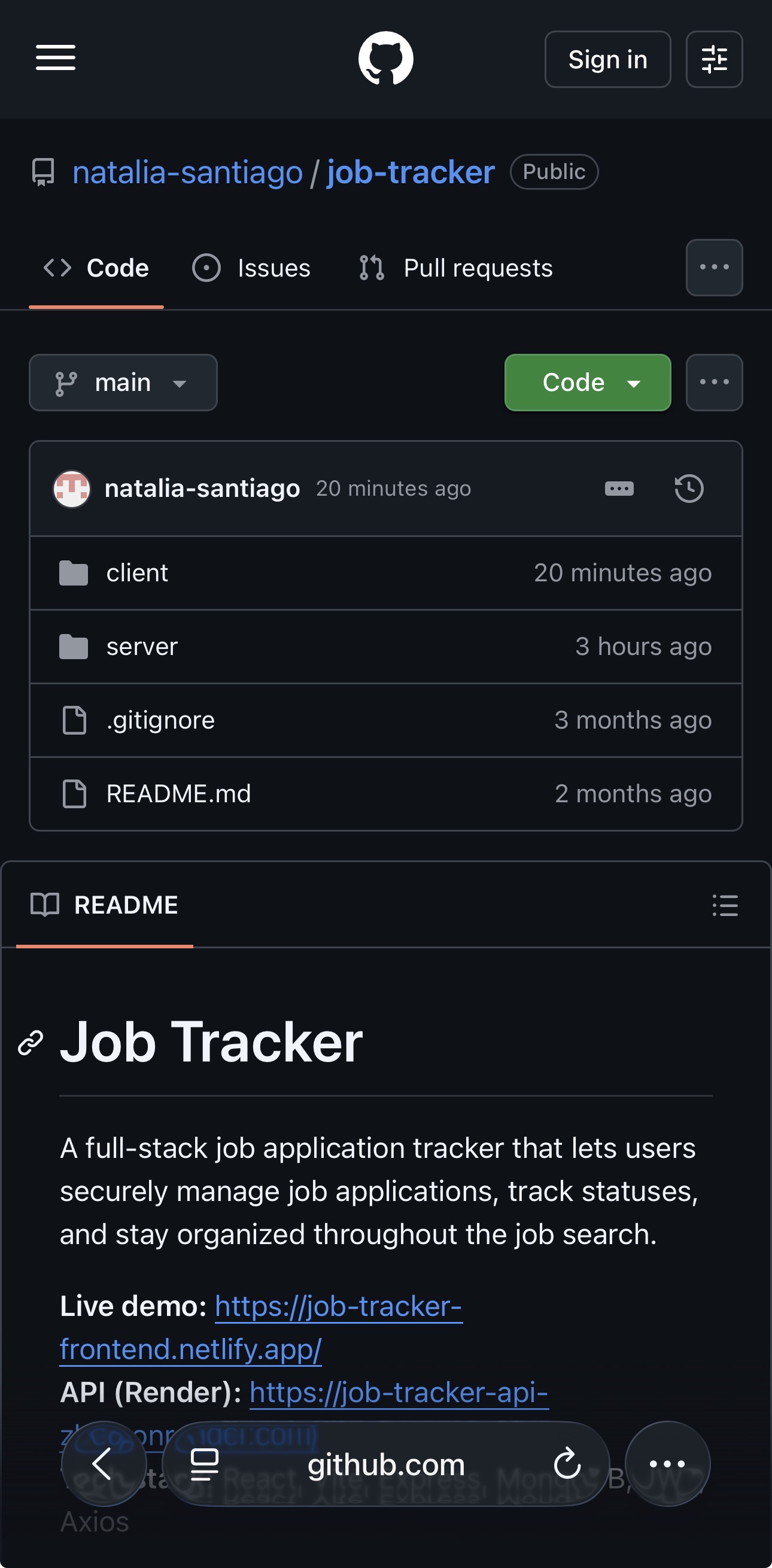Reload page in browser bar
Screen dimensions: 772x1568
[567, 1464]
